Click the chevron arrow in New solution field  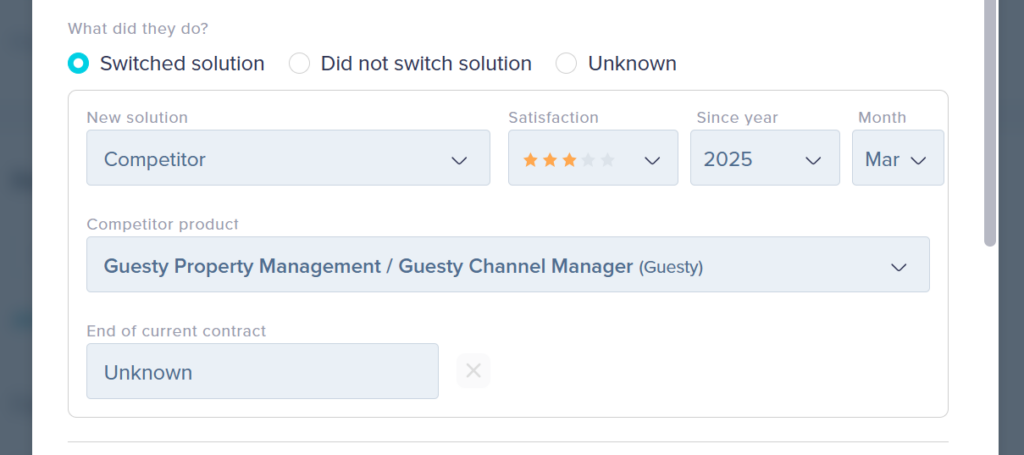point(459,160)
